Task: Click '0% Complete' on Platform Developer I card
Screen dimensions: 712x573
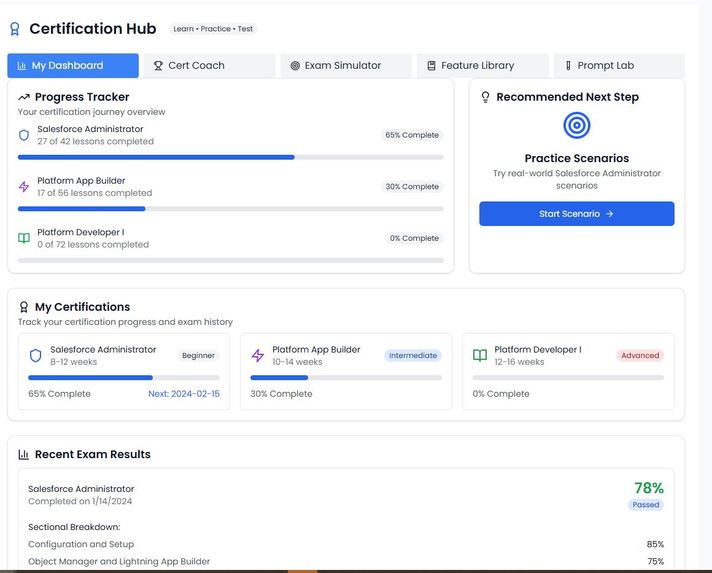Action: (x=501, y=394)
